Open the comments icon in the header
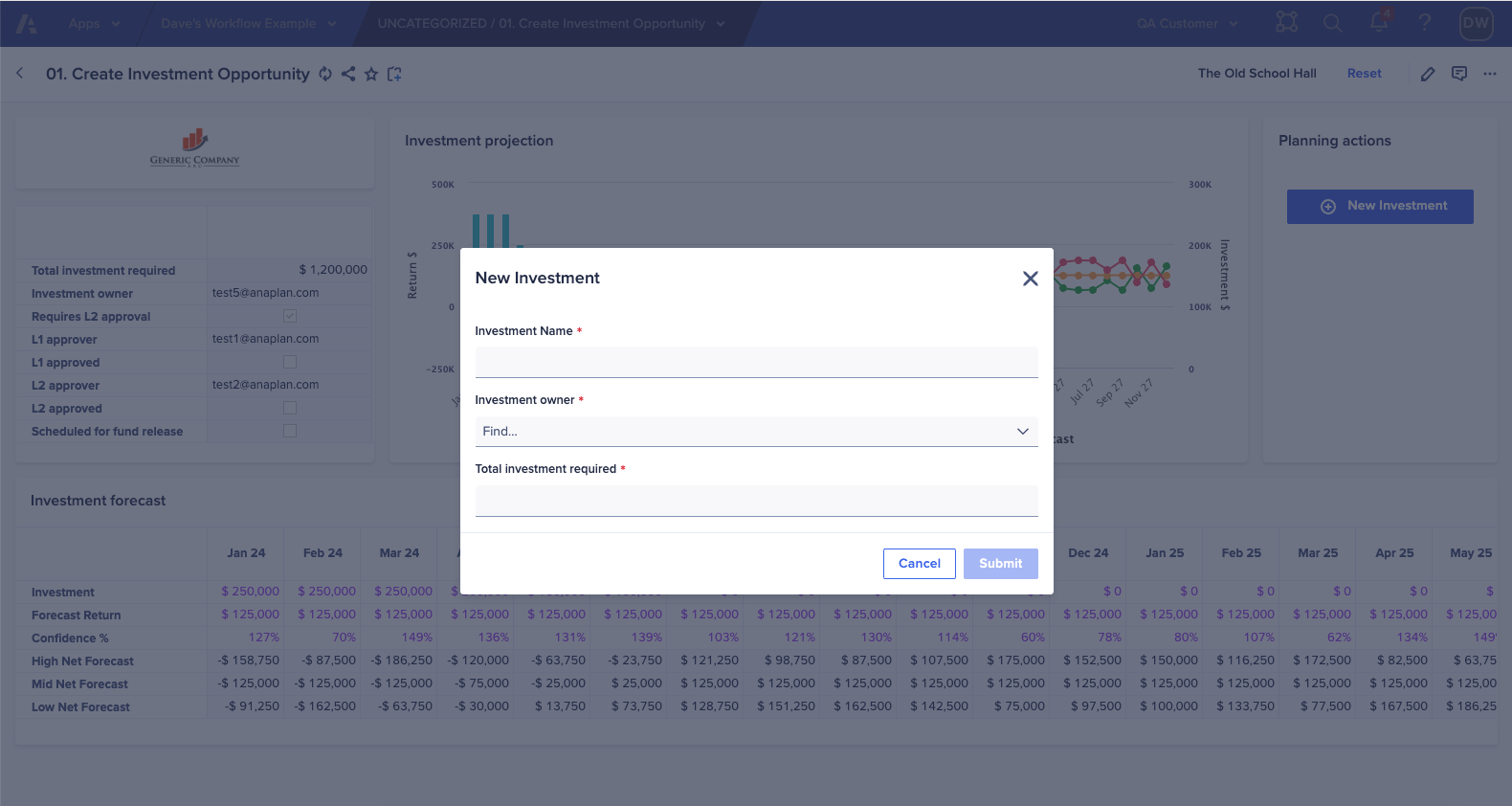The width and height of the screenshot is (1512, 806). (x=1459, y=74)
